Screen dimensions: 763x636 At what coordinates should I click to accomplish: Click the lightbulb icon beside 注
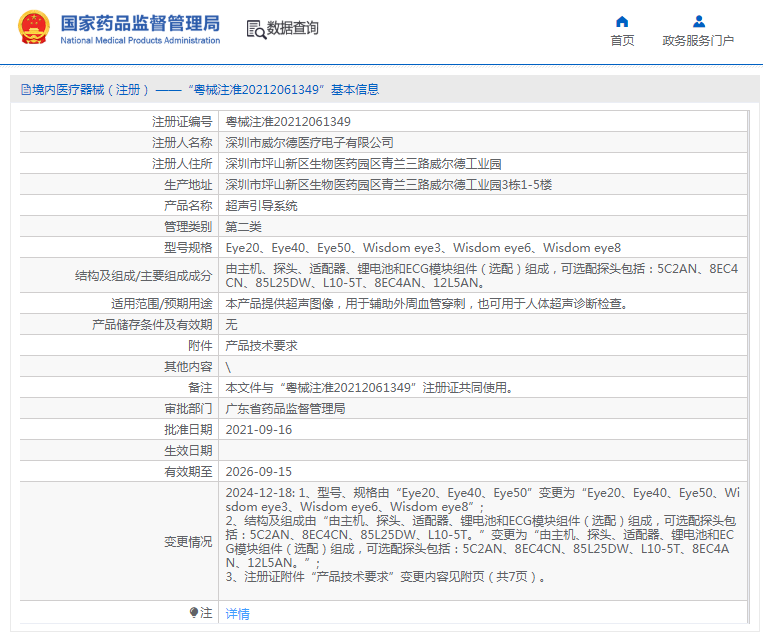pos(194,613)
